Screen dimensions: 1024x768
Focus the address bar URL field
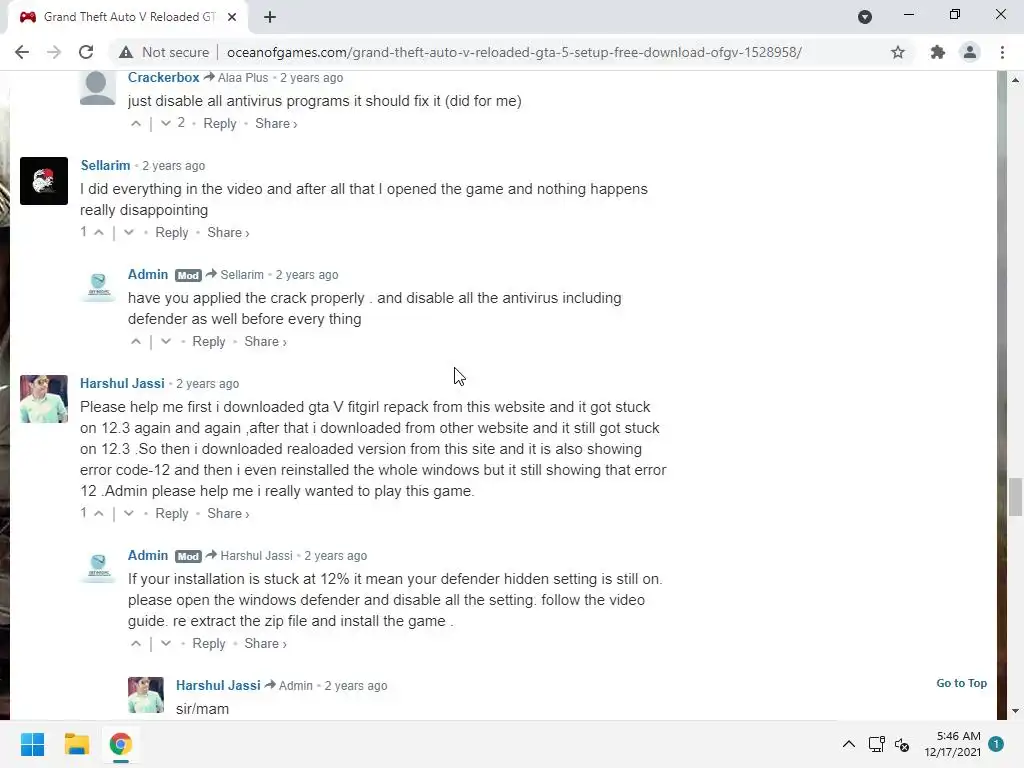click(514, 52)
